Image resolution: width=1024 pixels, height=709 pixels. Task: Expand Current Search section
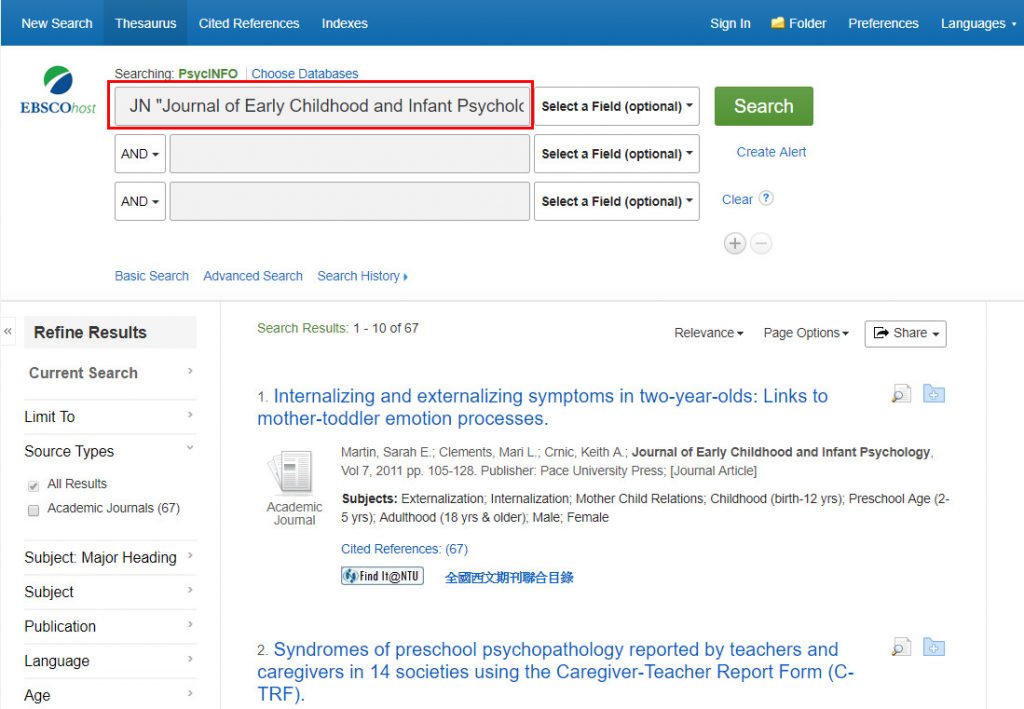110,373
